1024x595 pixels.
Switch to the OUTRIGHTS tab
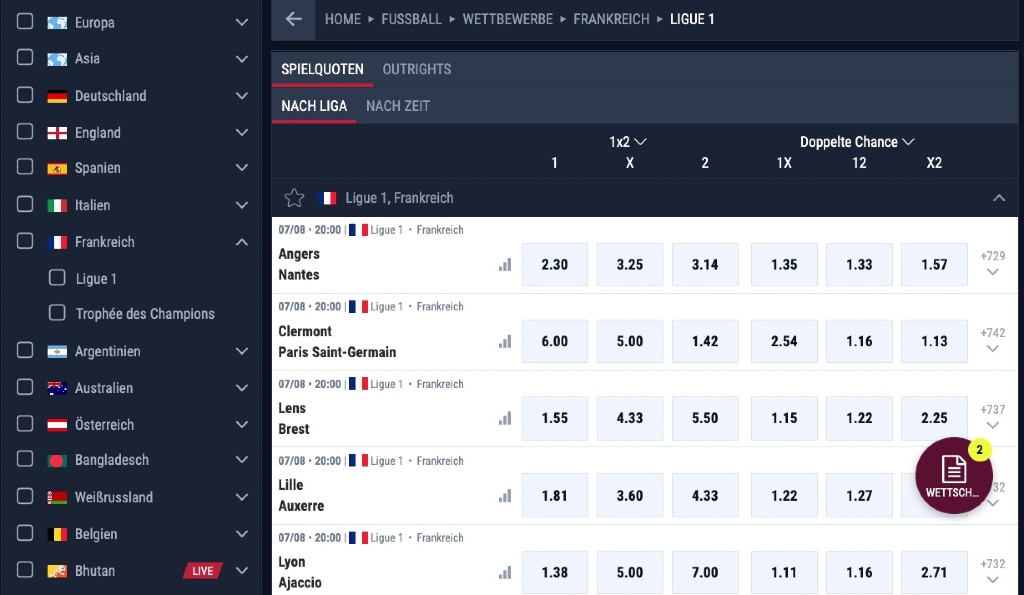(417, 69)
